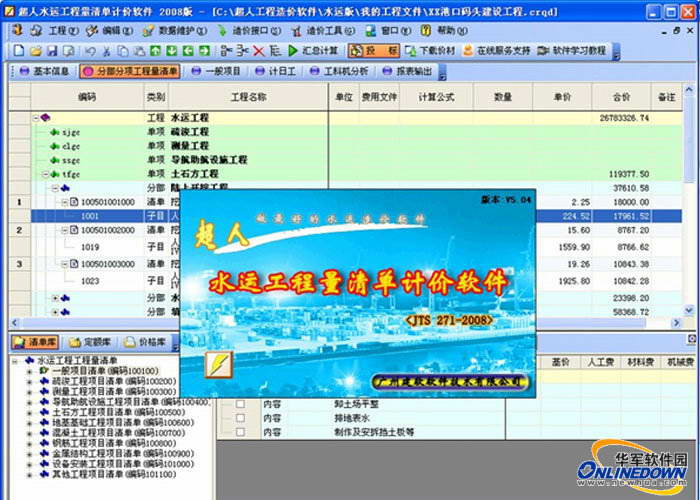Click the 合价 column header

coord(621,97)
